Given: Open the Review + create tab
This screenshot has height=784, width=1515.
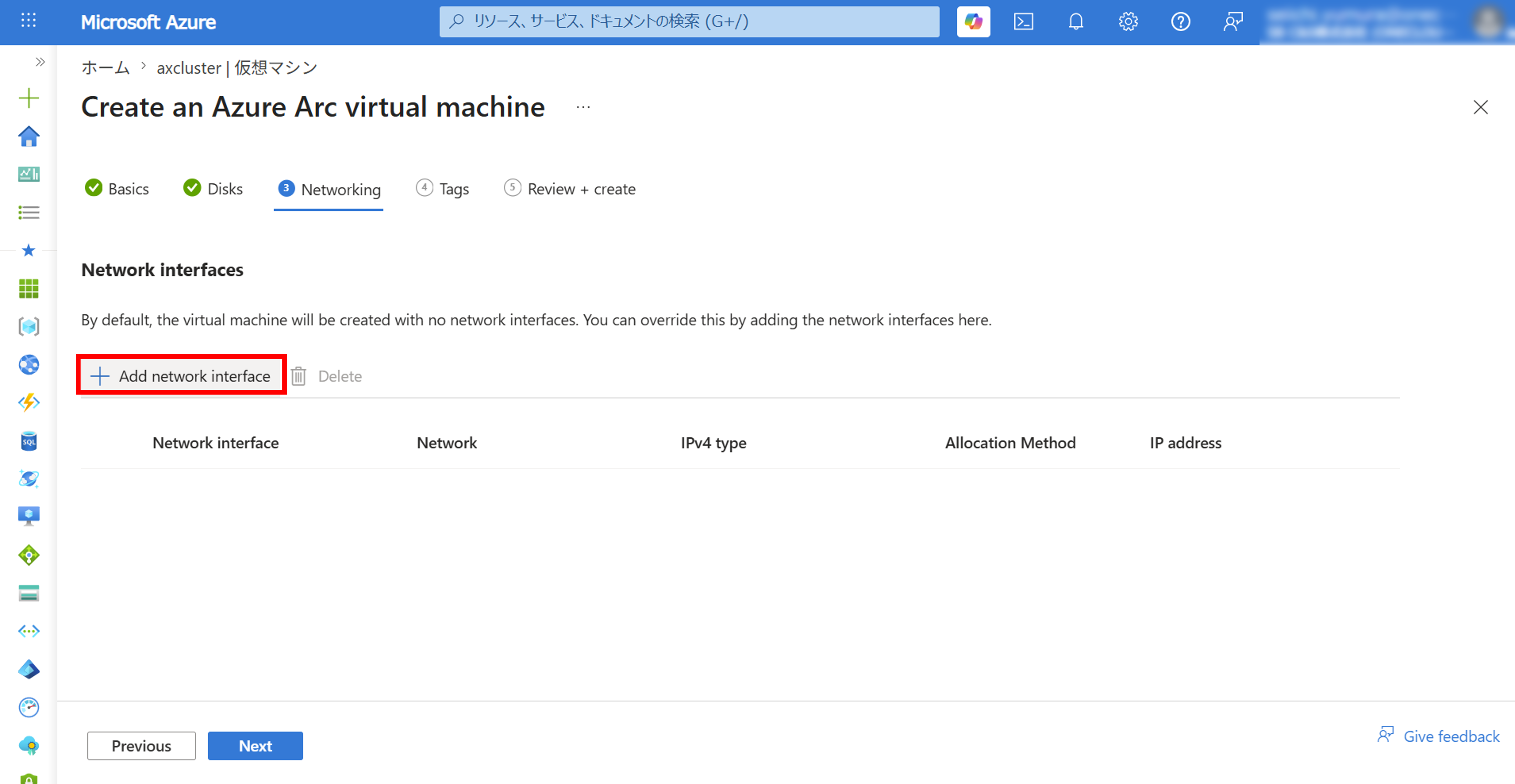Looking at the screenshot, I should (569, 189).
